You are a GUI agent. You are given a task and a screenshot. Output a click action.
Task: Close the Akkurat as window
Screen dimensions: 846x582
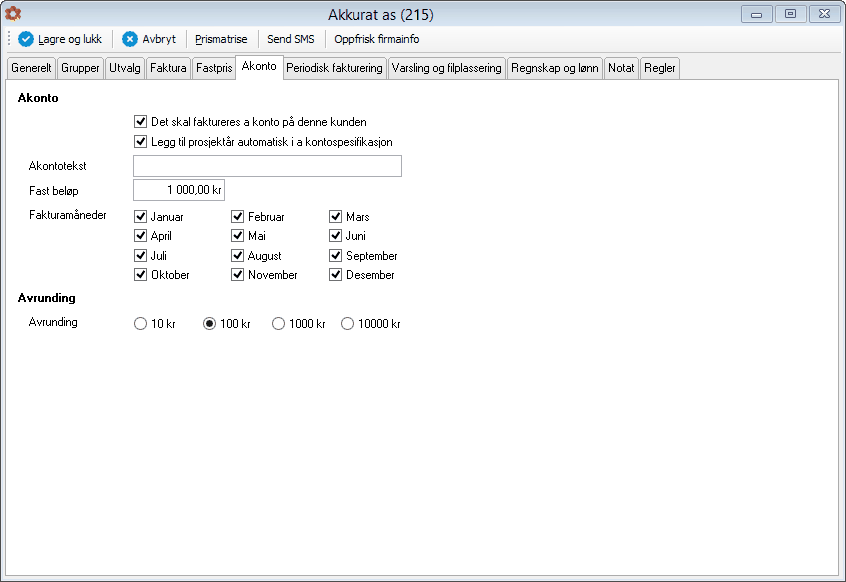click(824, 14)
